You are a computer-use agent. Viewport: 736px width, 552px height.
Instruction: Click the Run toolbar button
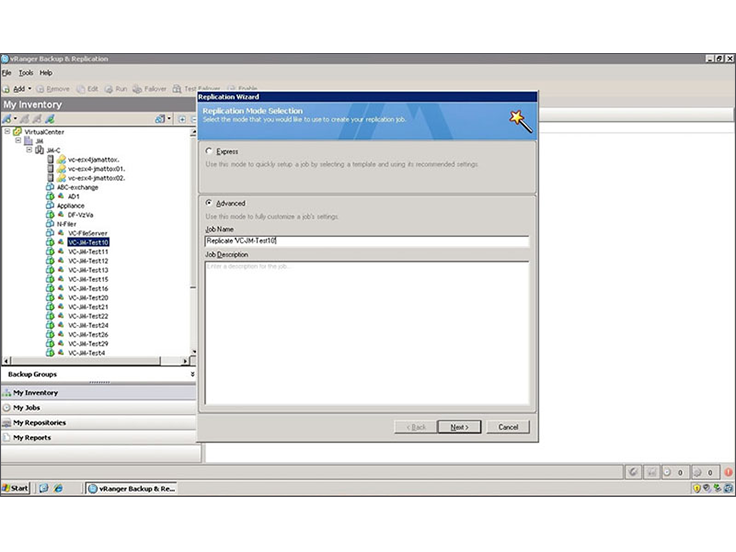click(x=116, y=89)
